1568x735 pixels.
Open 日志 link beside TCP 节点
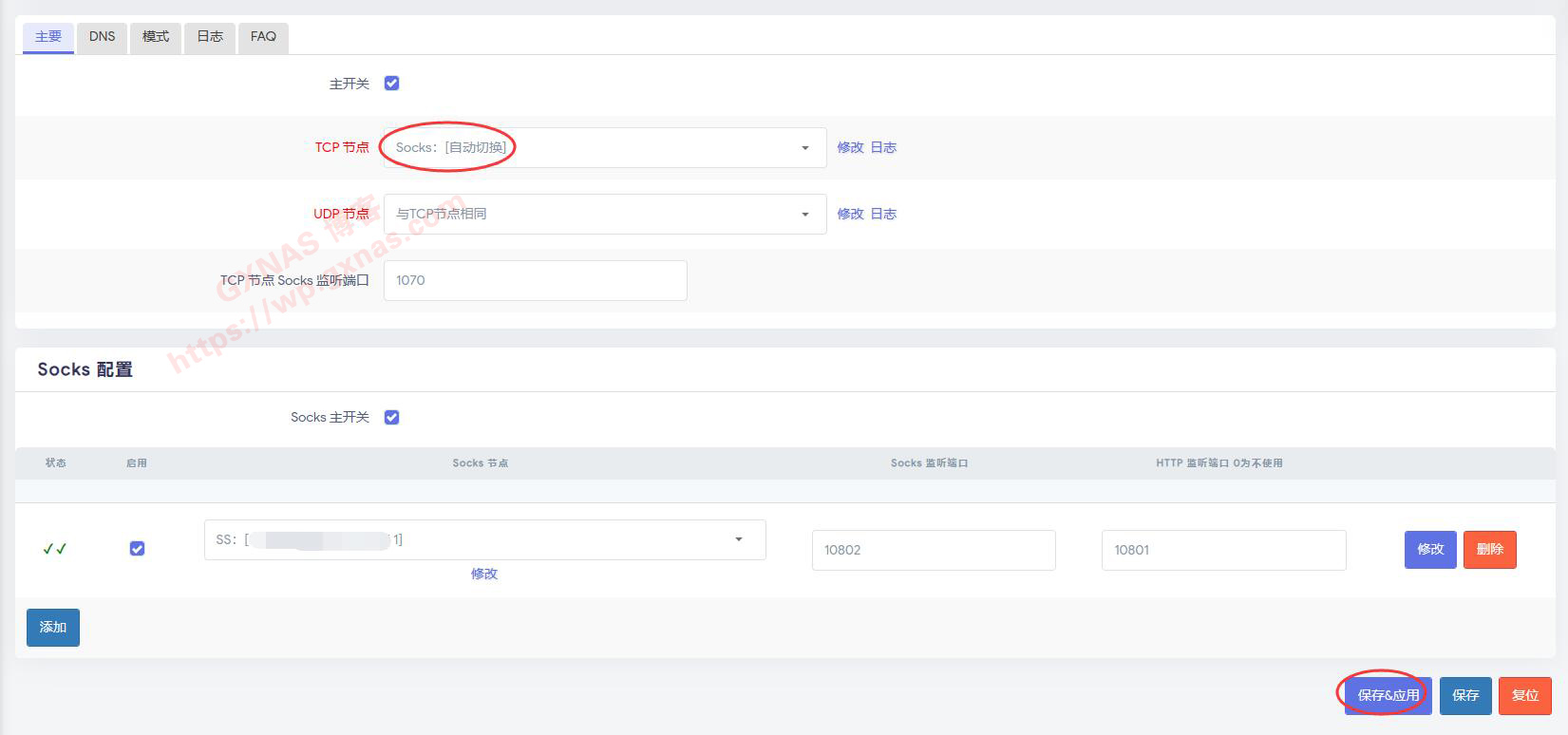point(883,148)
